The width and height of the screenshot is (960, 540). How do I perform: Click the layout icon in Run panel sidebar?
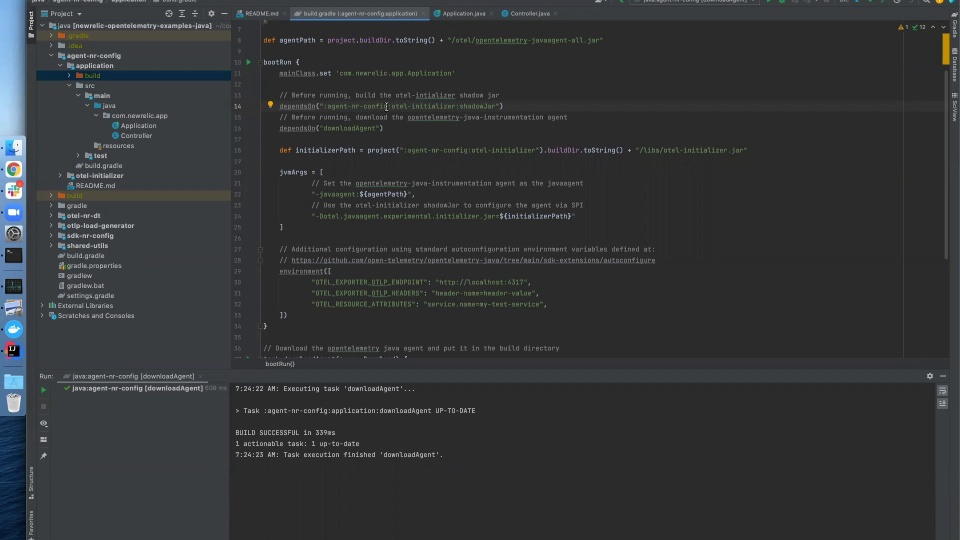(x=43, y=440)
